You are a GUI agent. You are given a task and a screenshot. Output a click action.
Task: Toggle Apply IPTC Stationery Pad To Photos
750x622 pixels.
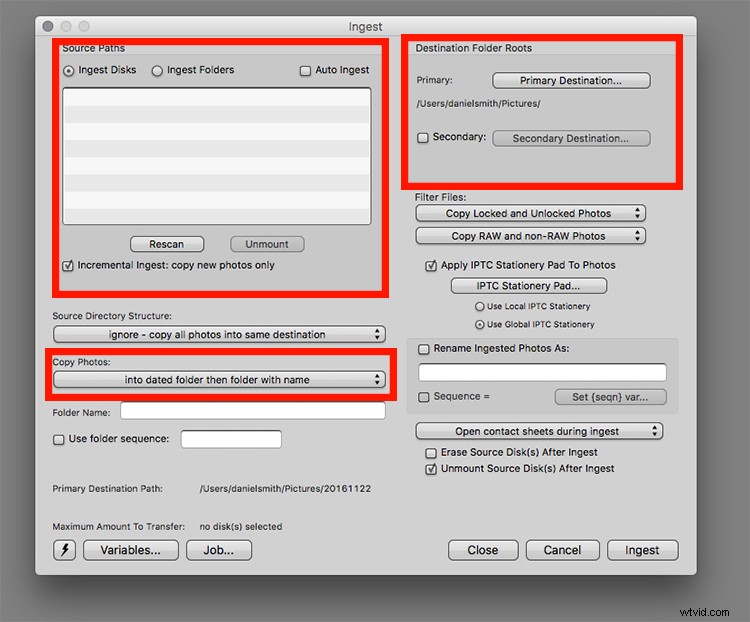click(431, 266)
